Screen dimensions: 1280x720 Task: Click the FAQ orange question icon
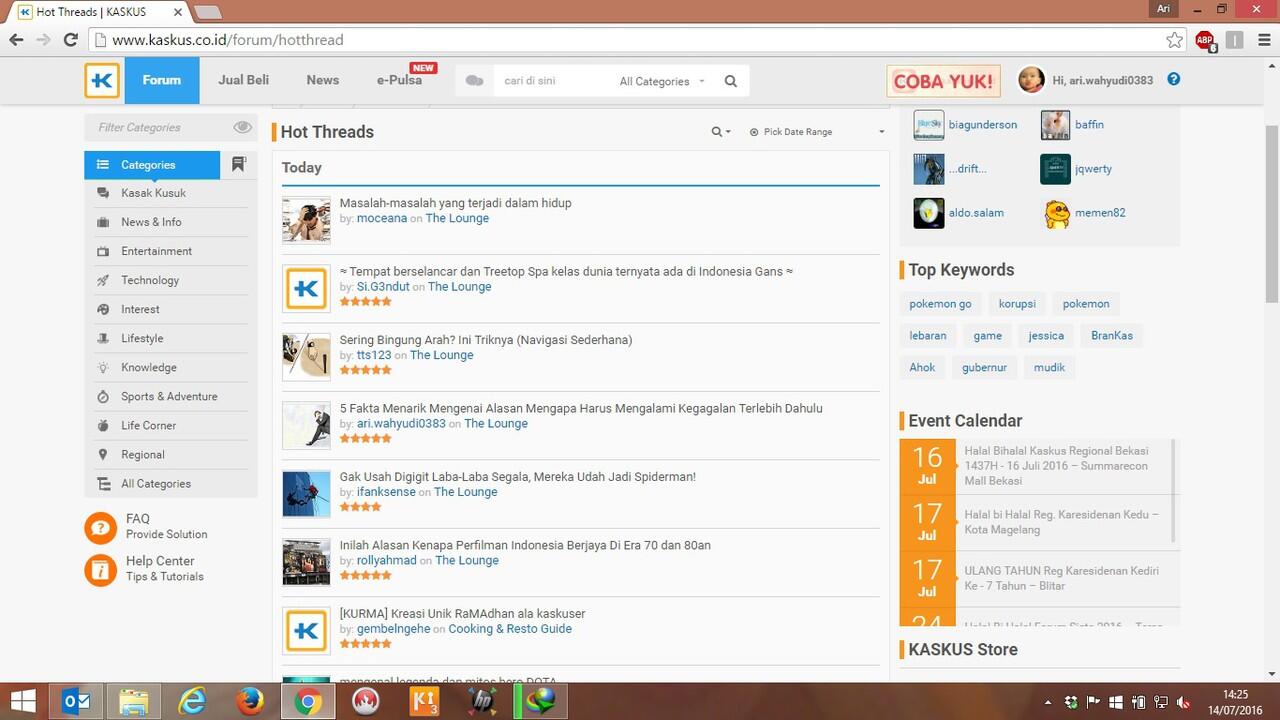coord(101,527)
